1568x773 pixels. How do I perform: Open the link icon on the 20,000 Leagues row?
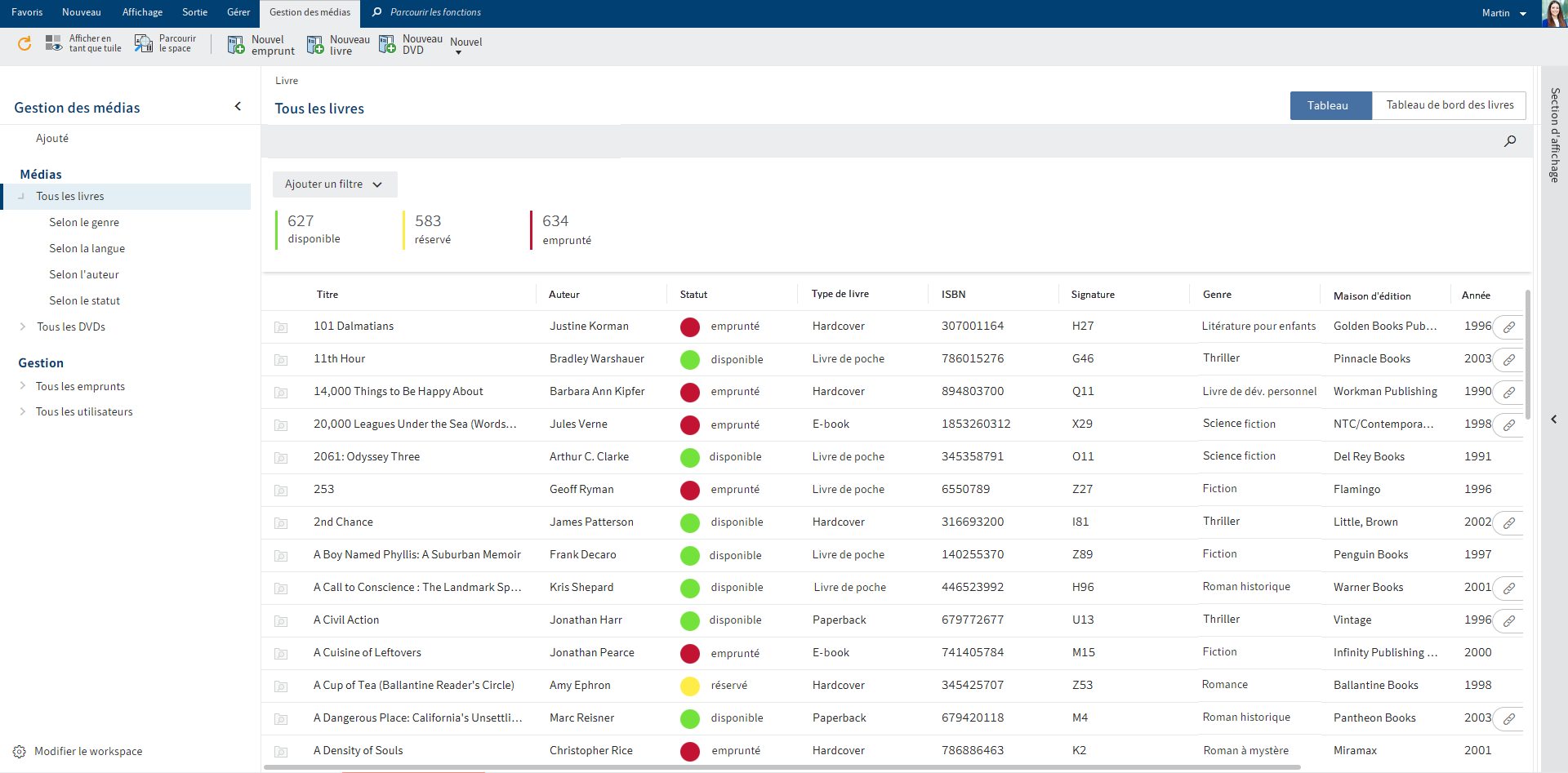tap(1509, 424)
